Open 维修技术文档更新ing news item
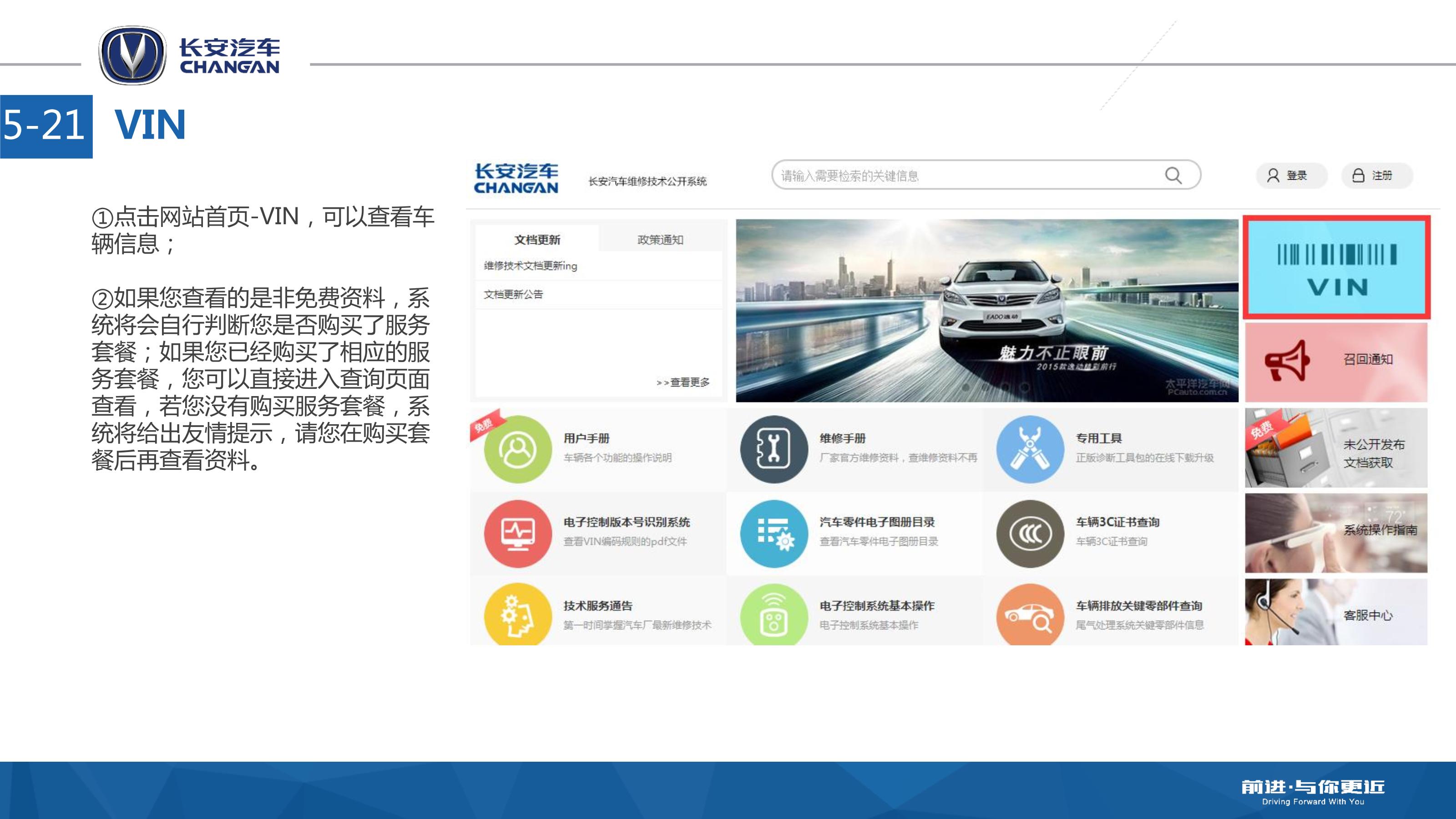 (x=530, y=266)
